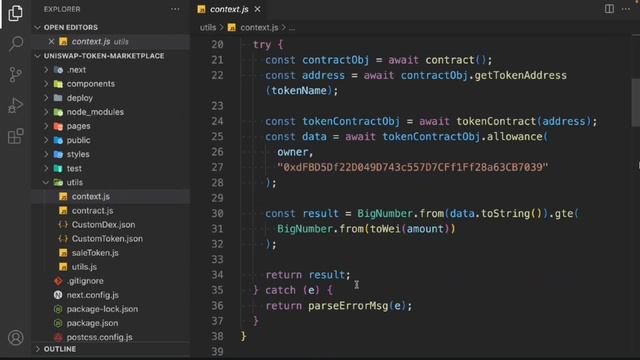Image resolution: width=640 pixels, height=360 pixels.
Task: Click EXPLORER panel title
Action: tap(62, 9)
